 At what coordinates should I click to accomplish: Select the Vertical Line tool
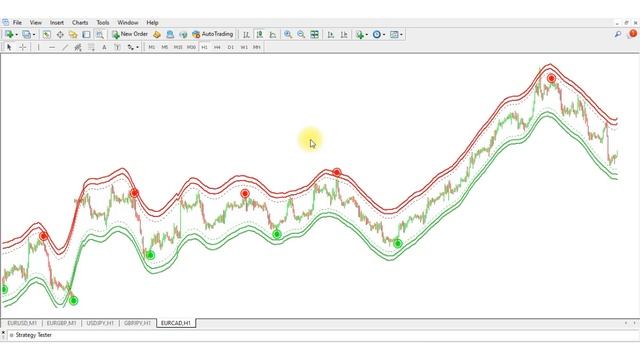[x=38, y=47]
